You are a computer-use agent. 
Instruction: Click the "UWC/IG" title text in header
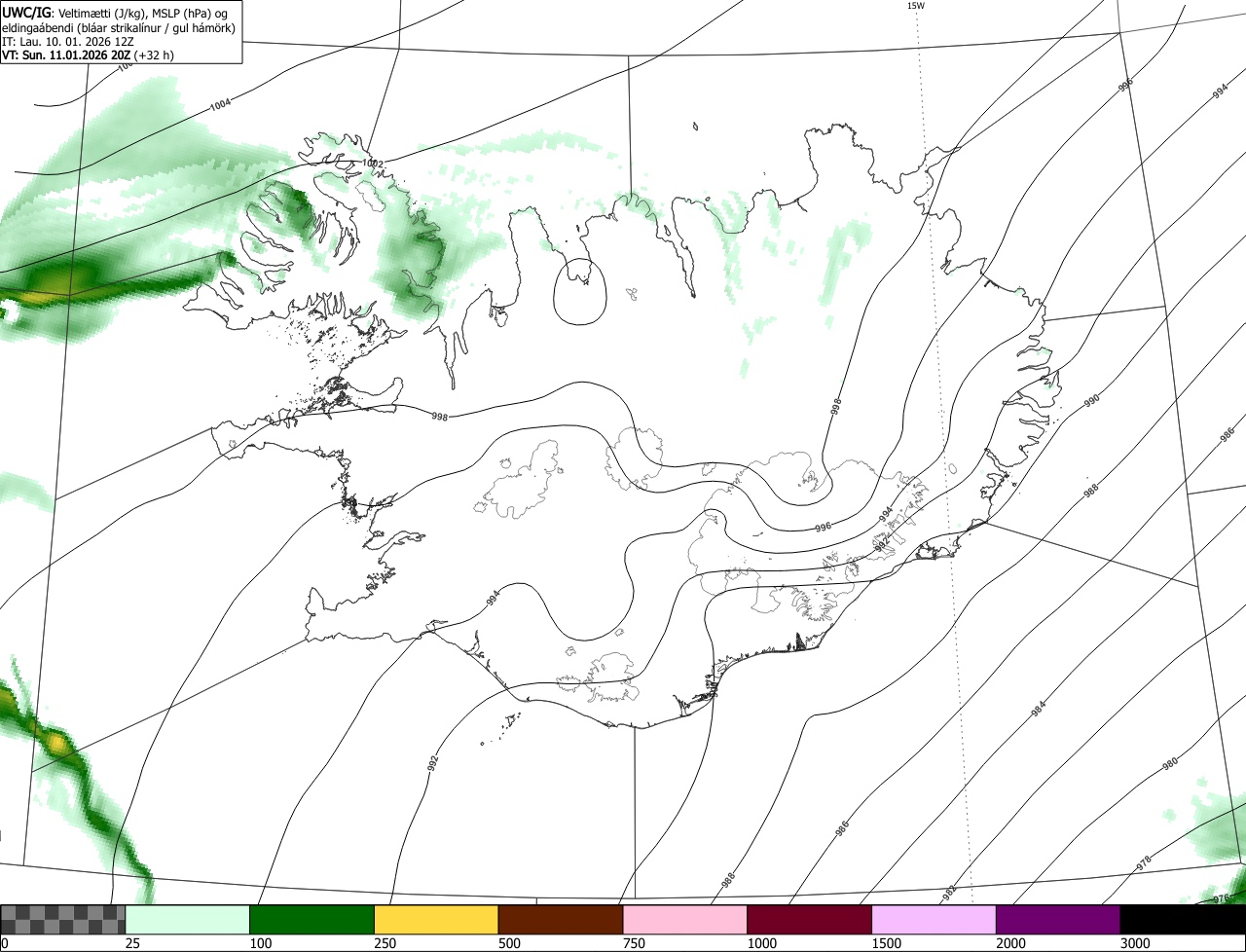pos(24,12)
